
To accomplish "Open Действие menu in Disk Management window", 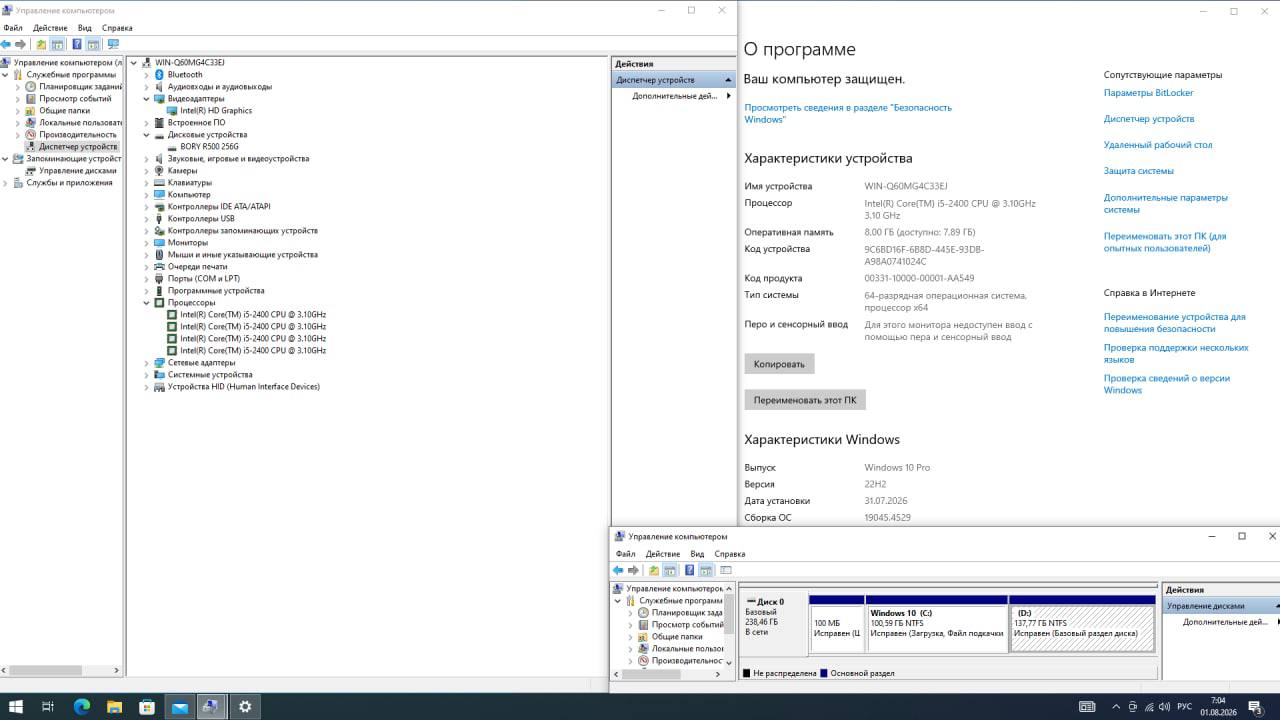I will tap(663, 554).
